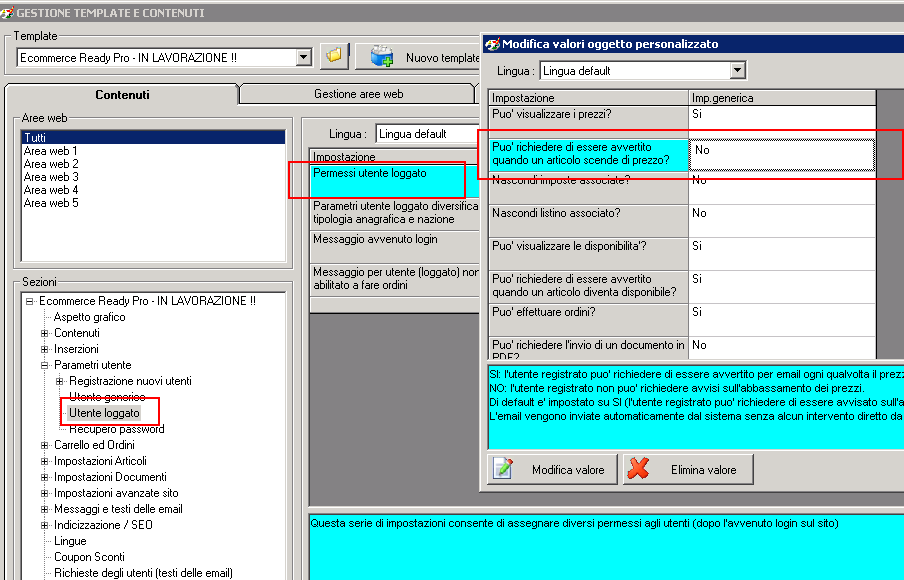Select Utente loggato in the tree

coord(104,413)
